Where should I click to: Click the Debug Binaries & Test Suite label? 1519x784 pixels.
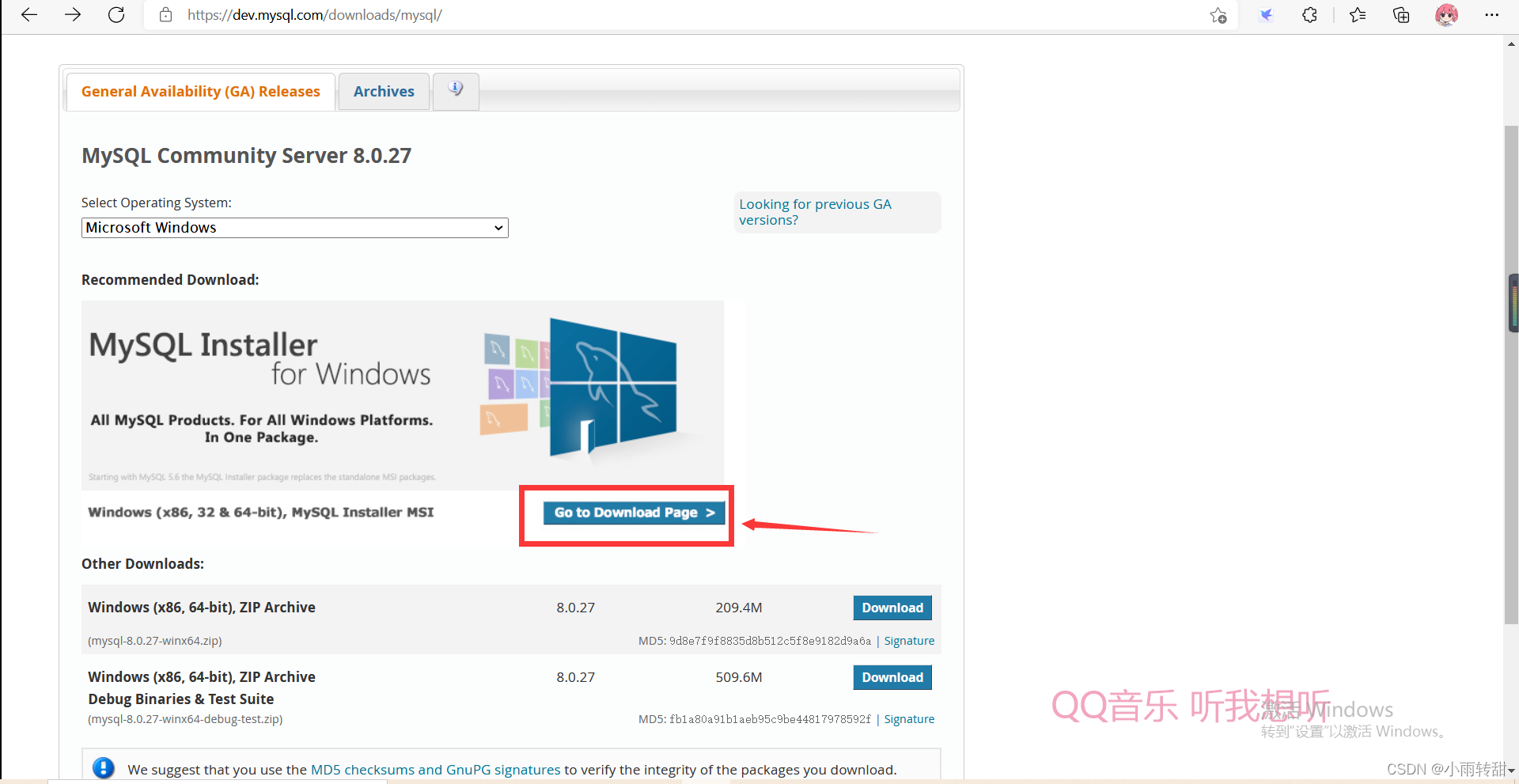(x=181, y=699)
